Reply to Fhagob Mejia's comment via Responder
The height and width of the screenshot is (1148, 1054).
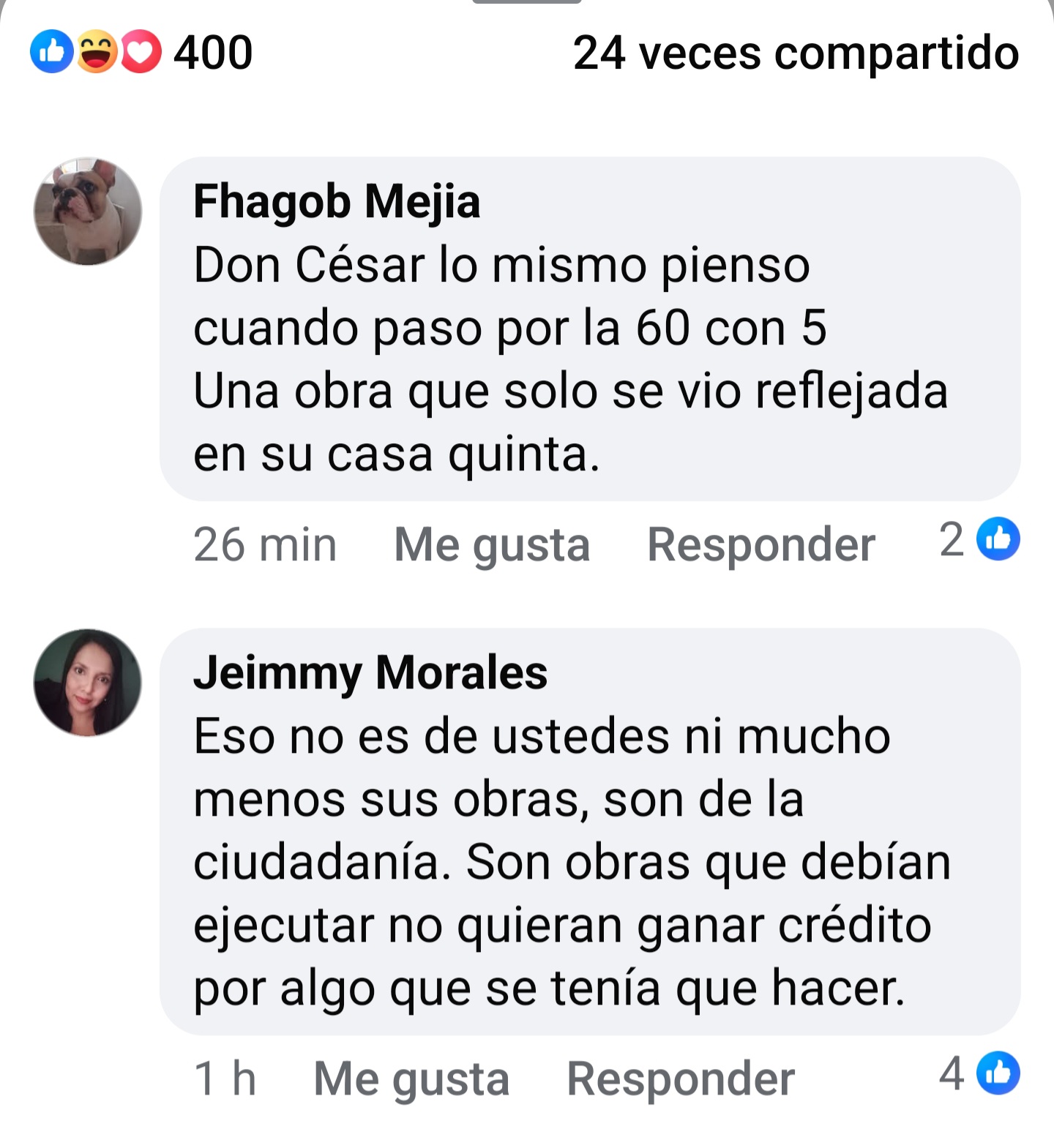tap(761, 545)
